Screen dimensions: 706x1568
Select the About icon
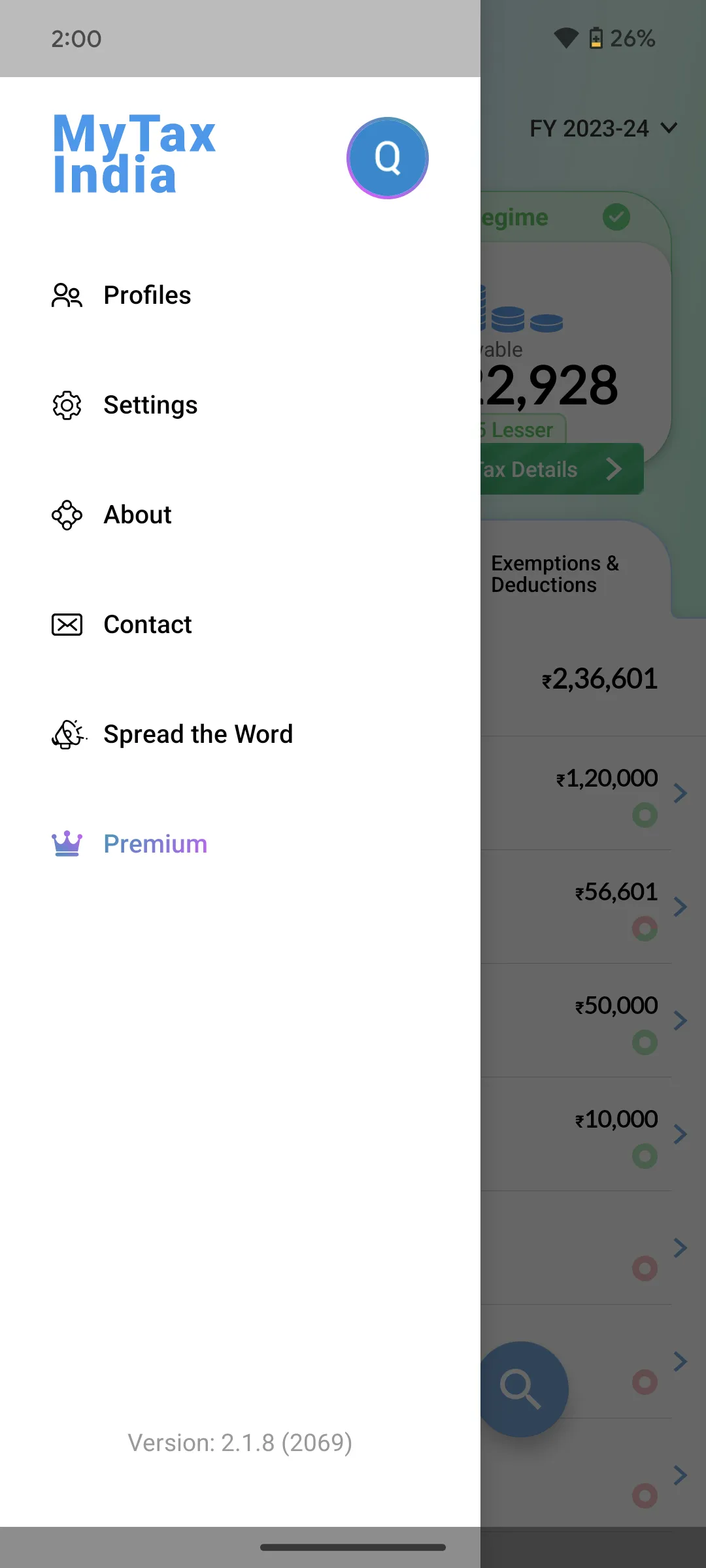[66, 515]
